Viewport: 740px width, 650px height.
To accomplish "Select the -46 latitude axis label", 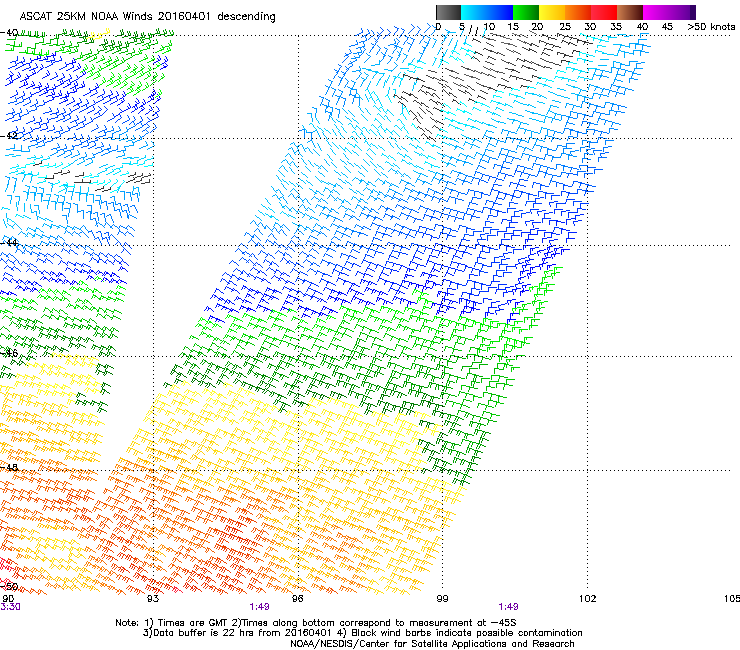I will 9,353.
